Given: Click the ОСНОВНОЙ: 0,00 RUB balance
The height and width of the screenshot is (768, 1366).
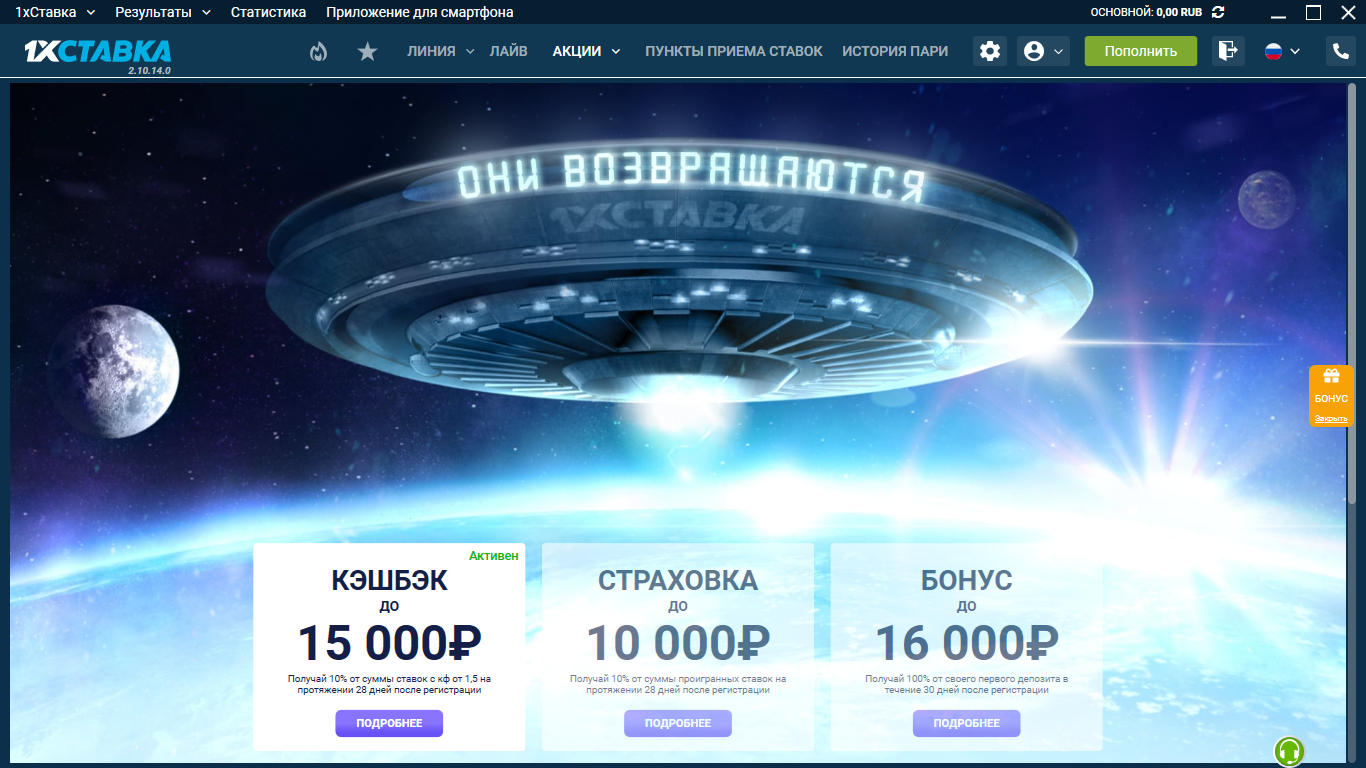Looking at the screenshot, I should pyautogui.click(x=1146, y=12).
